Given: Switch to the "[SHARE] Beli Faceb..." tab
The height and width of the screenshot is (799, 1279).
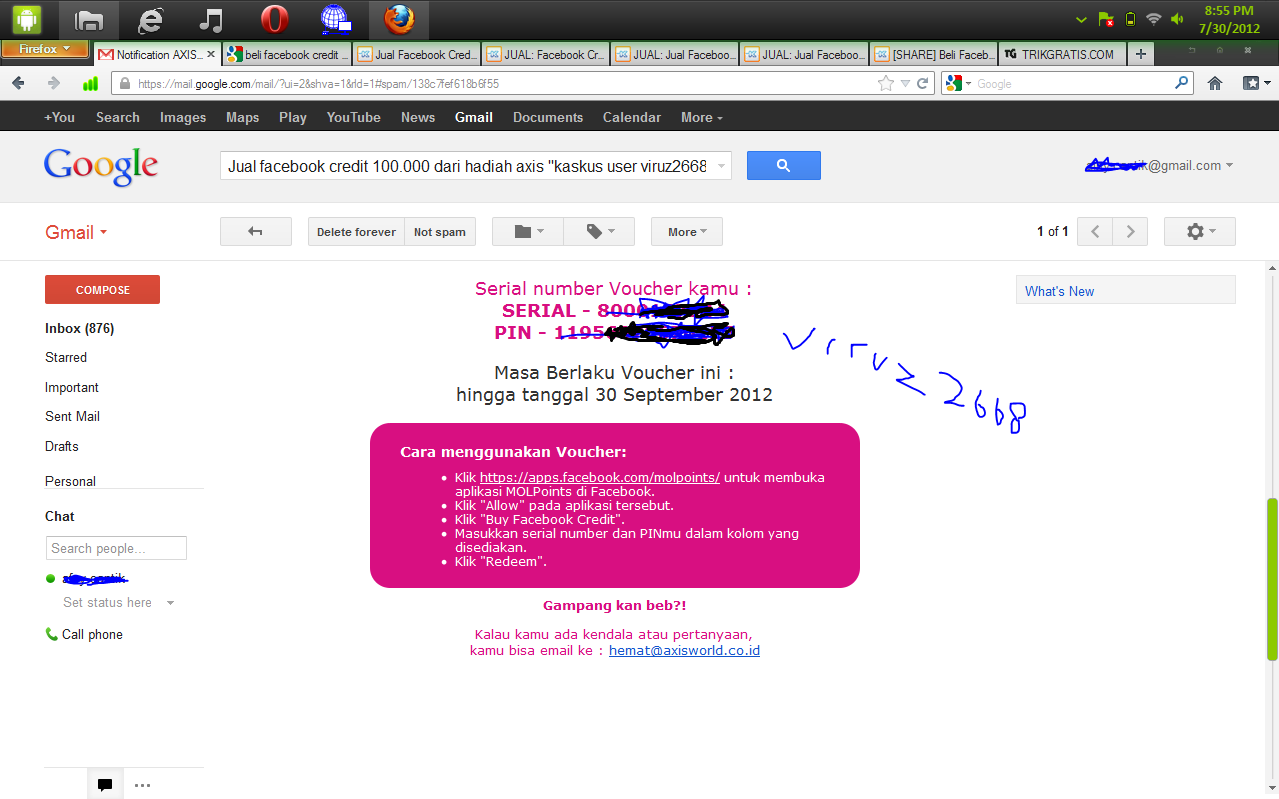Looking at the screenshot, I should pos(933,55).
